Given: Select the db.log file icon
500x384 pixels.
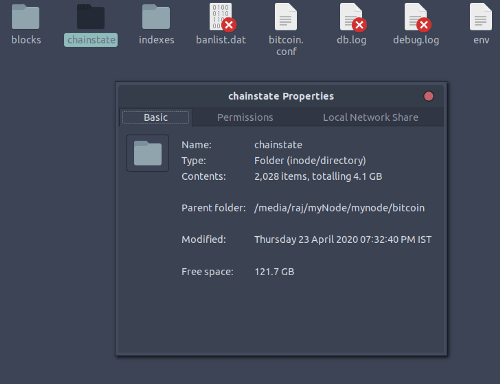Looking at the screenshot, I should pos(353,17).
